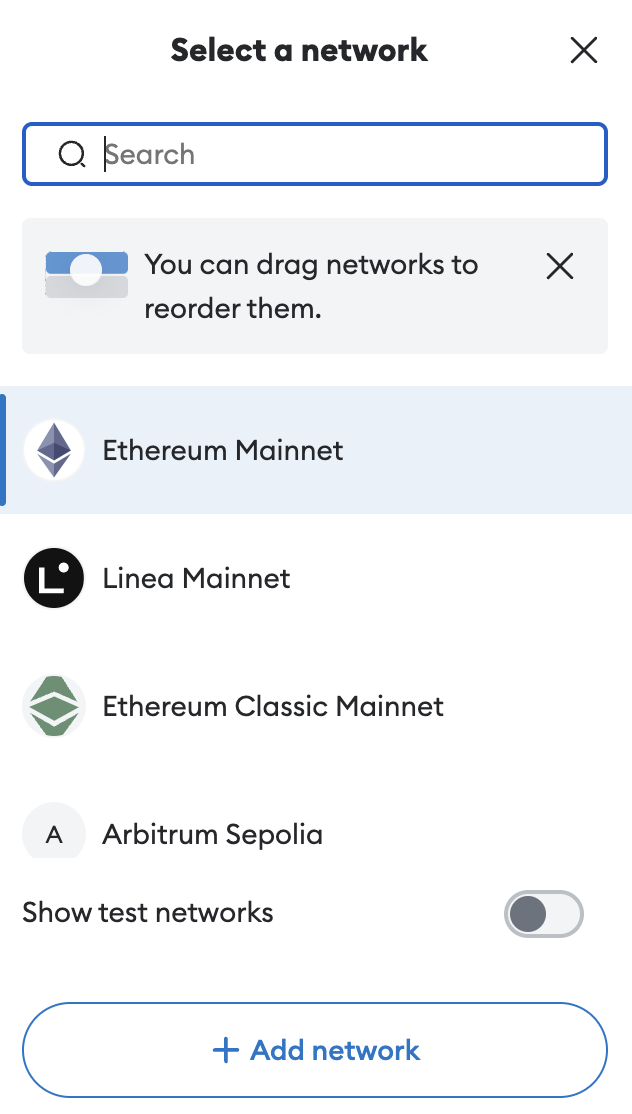Viewport: 632px width, 1114px height.
Task: Click the Select a network heading
Action: (299, 50)
